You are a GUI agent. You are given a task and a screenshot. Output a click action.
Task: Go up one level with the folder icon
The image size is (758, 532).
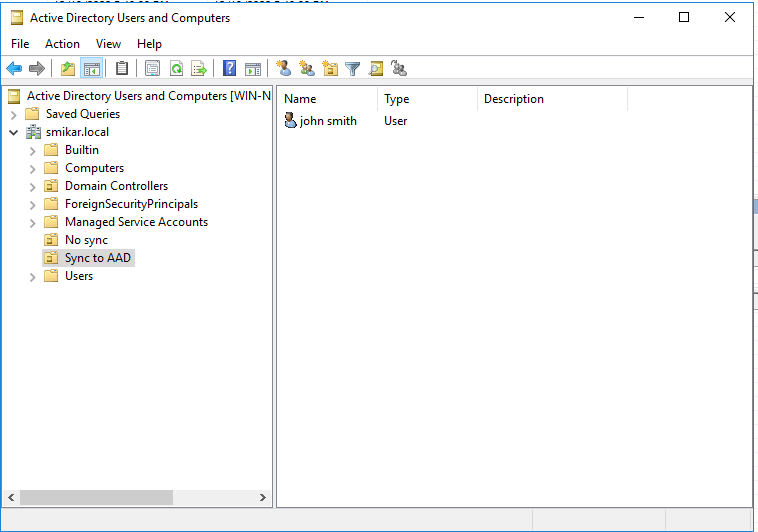[x=68, y=69]
